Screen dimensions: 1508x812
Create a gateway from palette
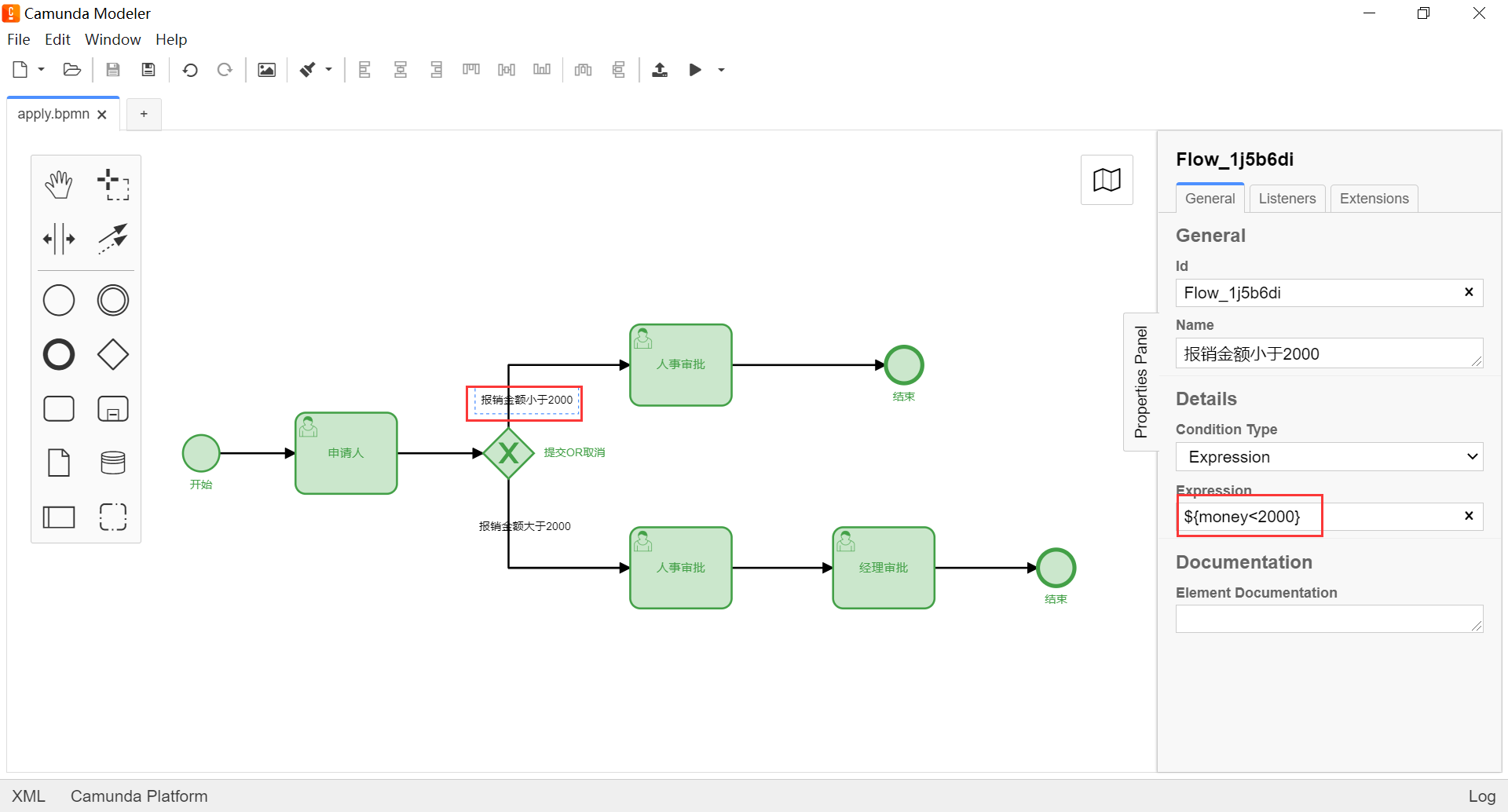point(113,354)
